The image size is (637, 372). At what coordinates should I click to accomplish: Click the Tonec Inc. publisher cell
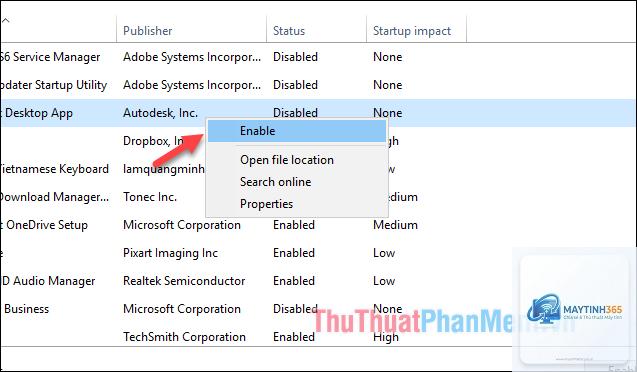click(150, 197)
